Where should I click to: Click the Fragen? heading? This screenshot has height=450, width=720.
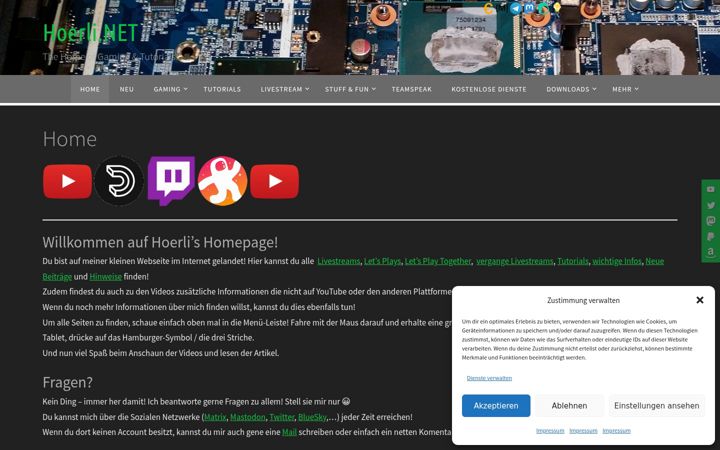tap(68, 382)
